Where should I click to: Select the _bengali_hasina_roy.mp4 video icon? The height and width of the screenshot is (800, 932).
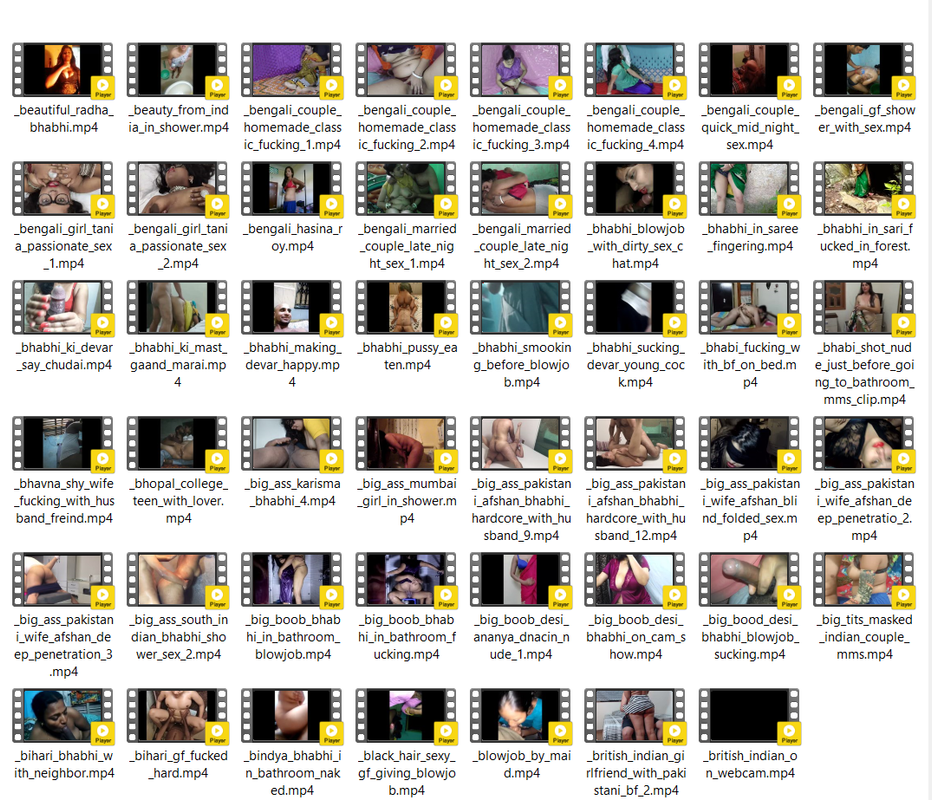[x=292, y=189]
